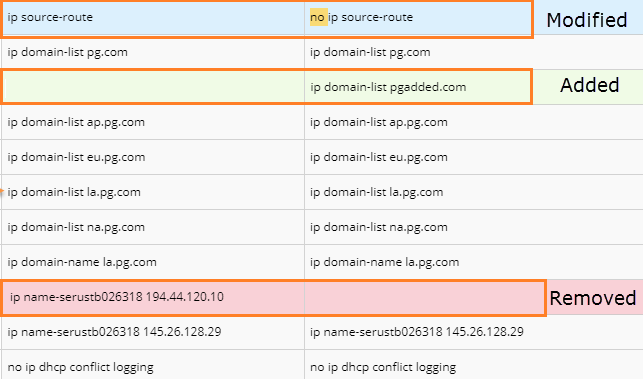Select left cell 'ip source-route'
Viewport: 643px width, 379px height.
153,17
